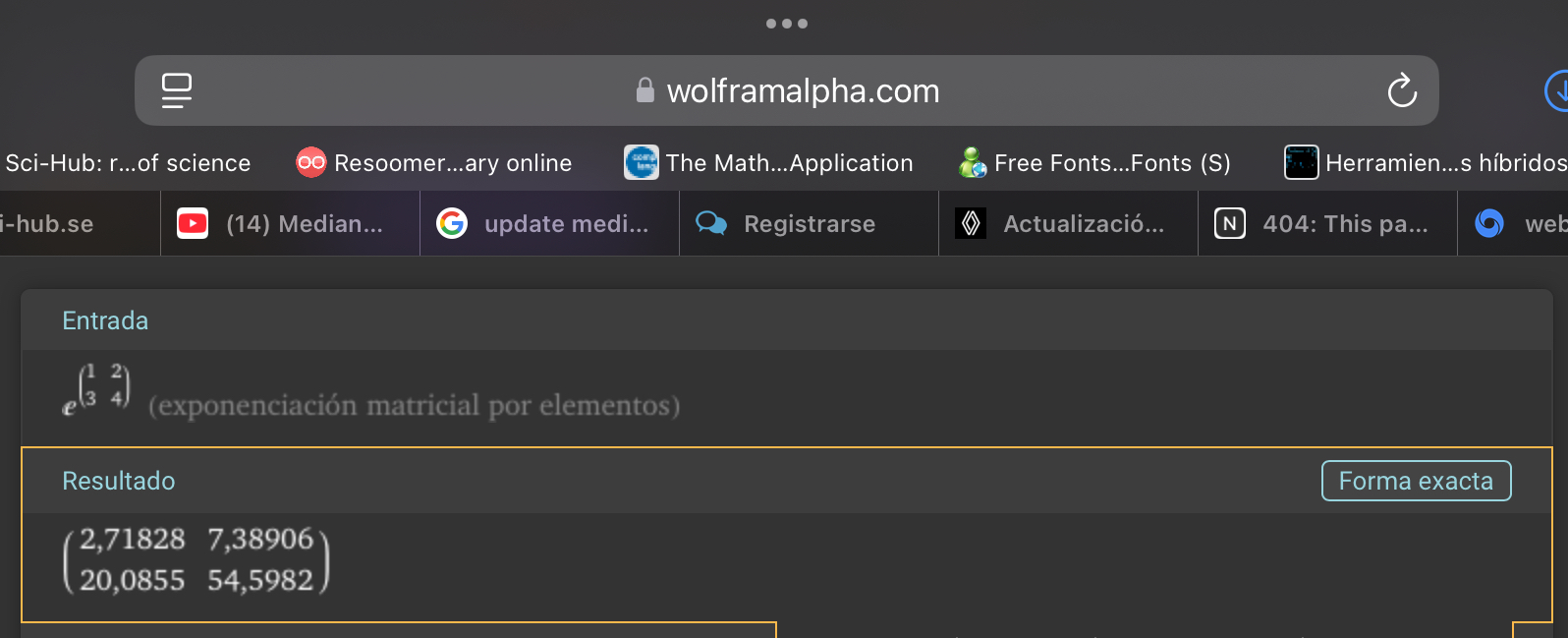This screenshot has height=638, width=1568.
Task: Open the Sci-Hub bookmark link
Action: pyautogui.click(x=128, y=163)
